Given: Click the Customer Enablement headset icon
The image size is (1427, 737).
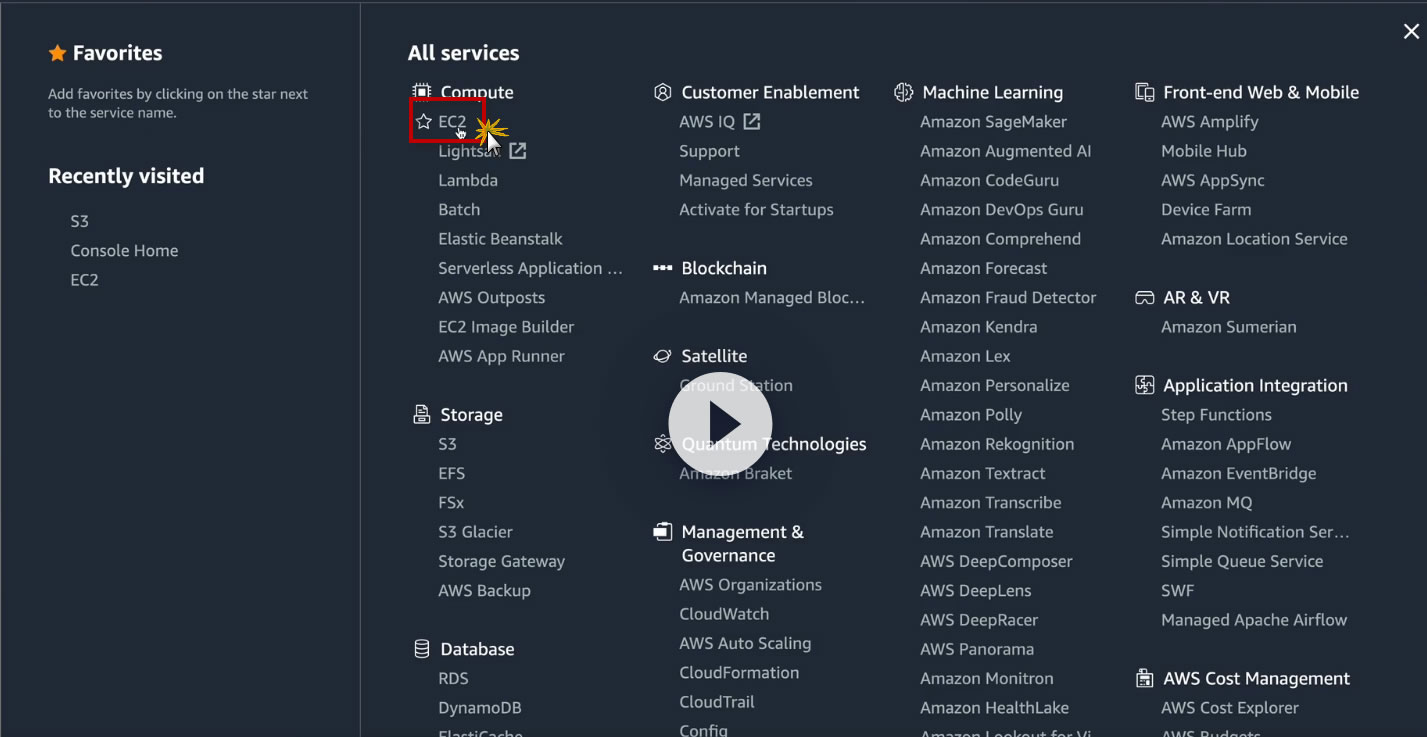Looking at the screenshot, I should click(x=662, y=92).
